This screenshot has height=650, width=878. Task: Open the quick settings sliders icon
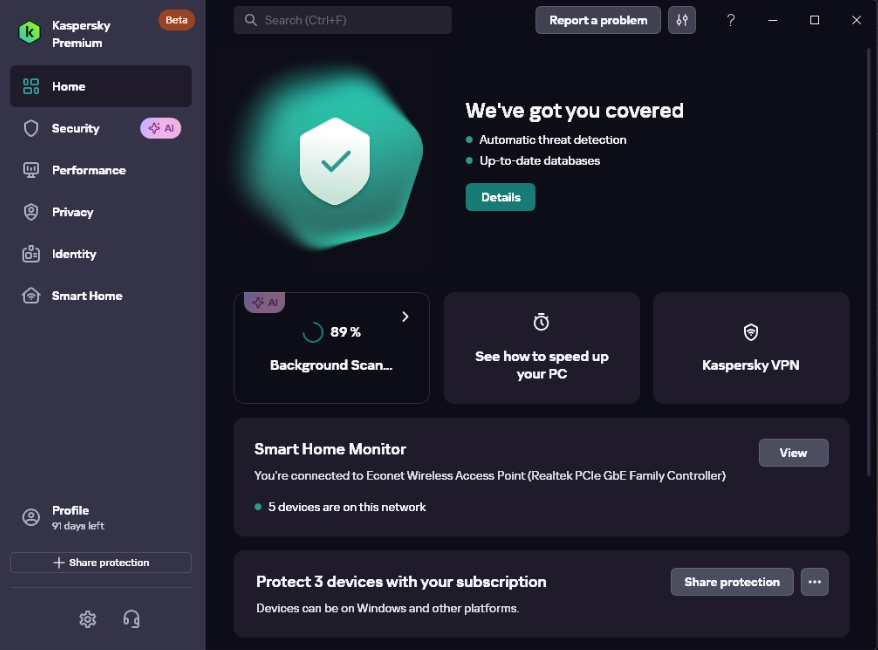(x=681, y=20)
